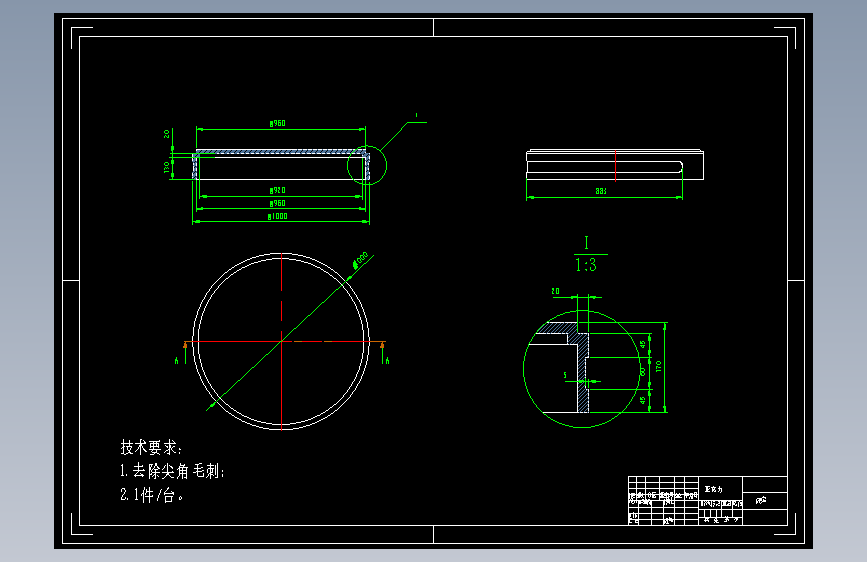Click the right section marker A

pyautogui.click(x=387, y=361)
